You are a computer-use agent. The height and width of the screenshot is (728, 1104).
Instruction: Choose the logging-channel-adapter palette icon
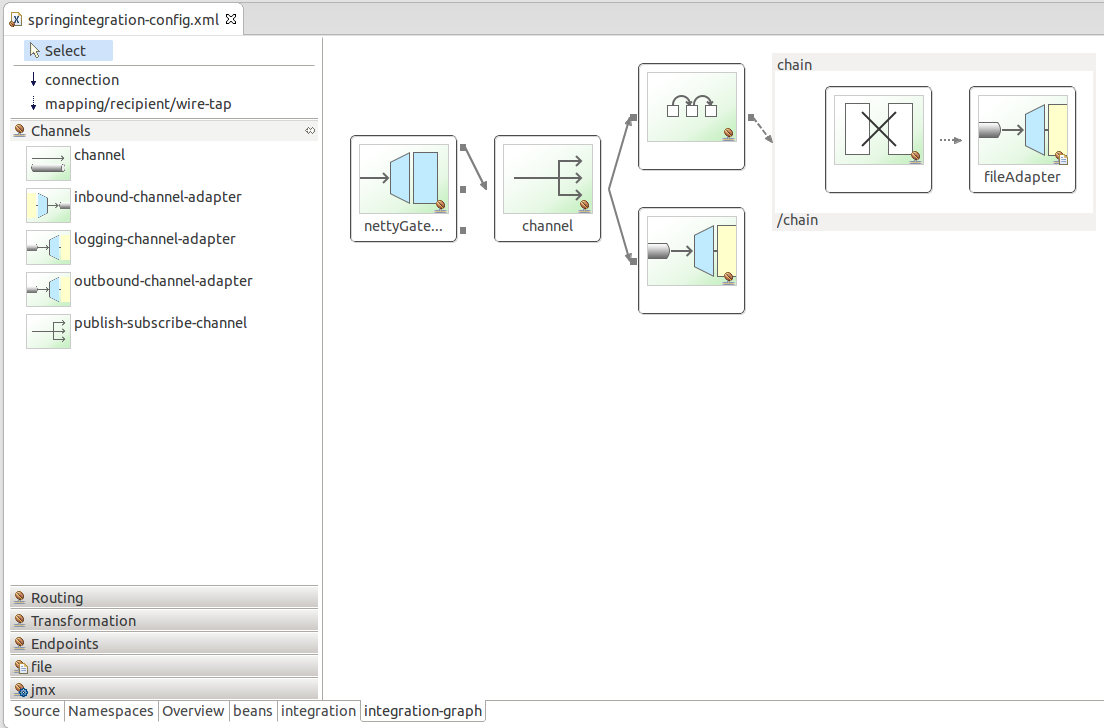point(49,247)
